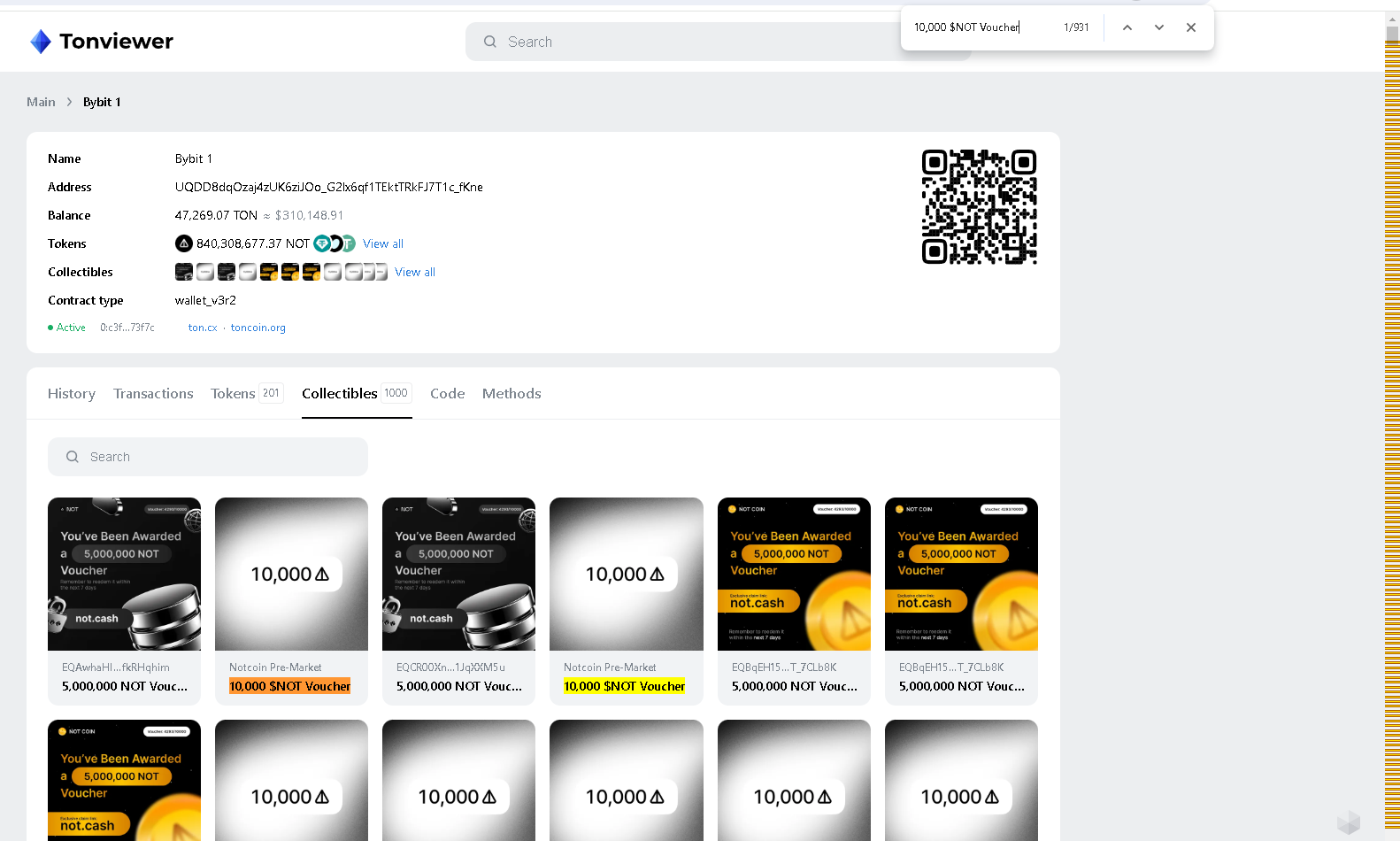Viewport: 1400px width, 841px height.
Task: Click the wallet QR code
Action: [x=979, y=206]
